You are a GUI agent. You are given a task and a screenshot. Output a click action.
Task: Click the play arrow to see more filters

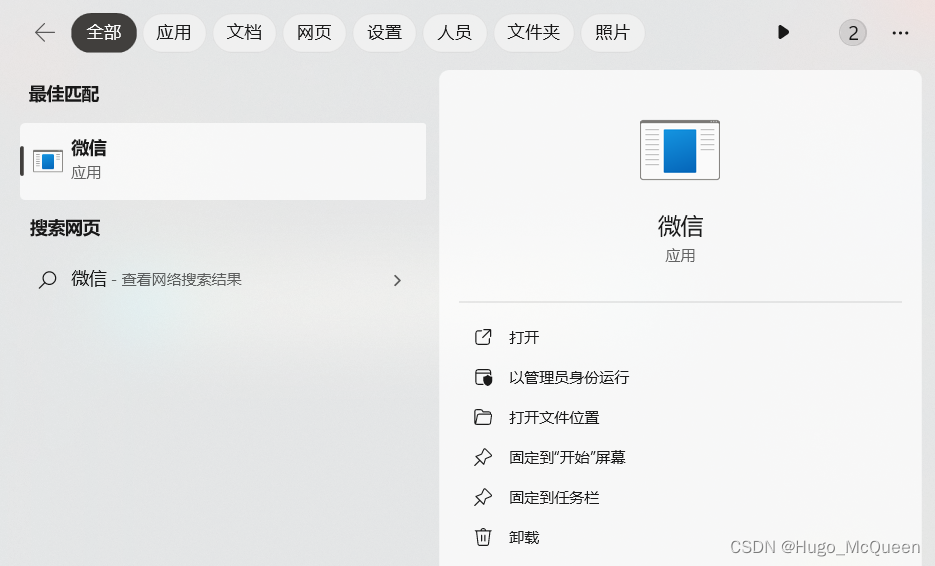tap(784, 32)
